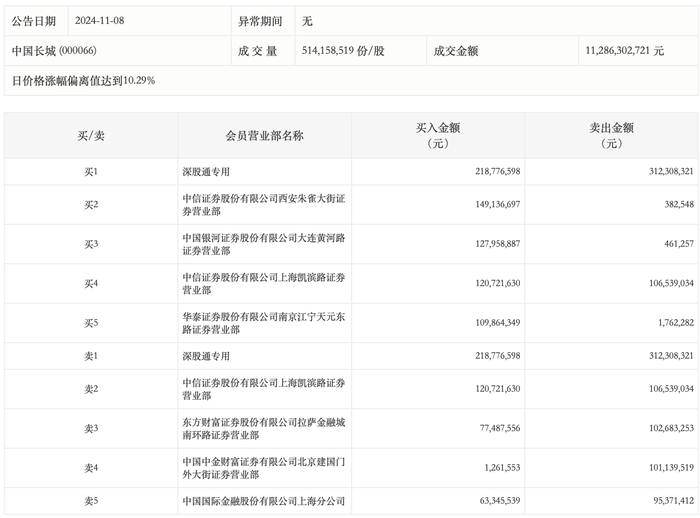Click the 买/卖 column header

coord(91,135)
